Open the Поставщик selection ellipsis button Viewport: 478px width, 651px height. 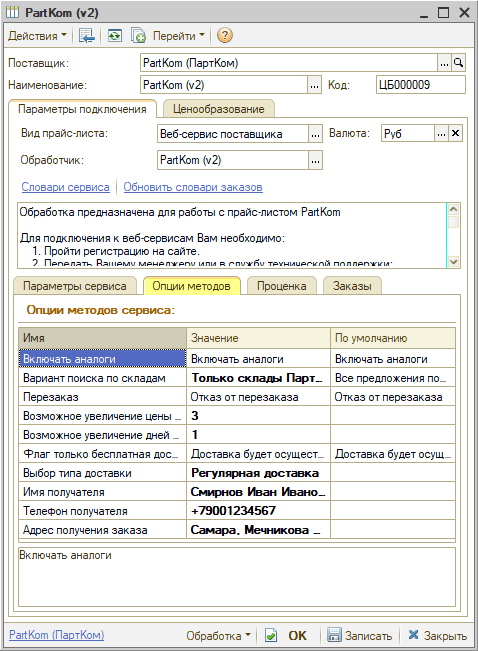444,63
